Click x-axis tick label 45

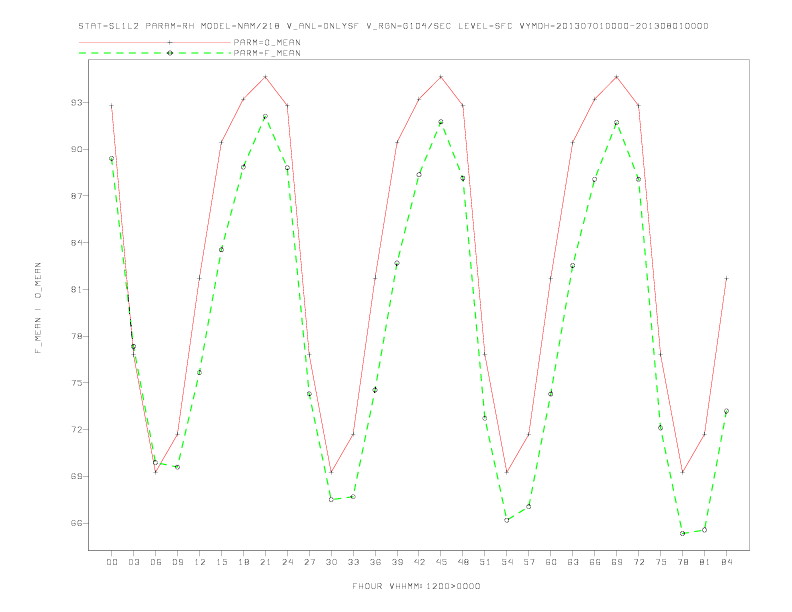coord(441,562)
